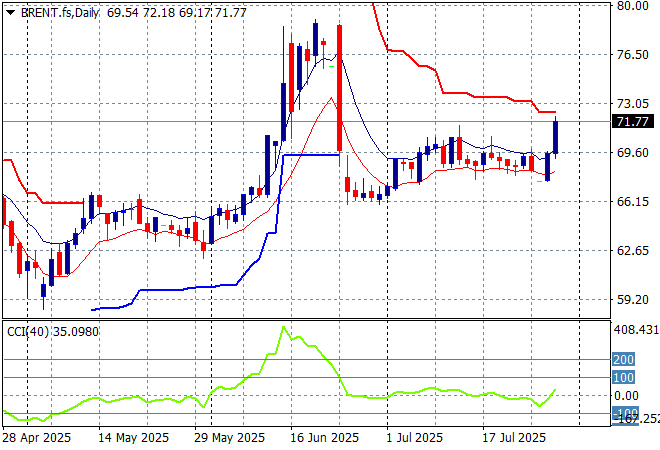660x450 pixels.
Task: Click the OHLC values 69.54 72.18 69.17 71.77
Action: [x=177, y=13]
